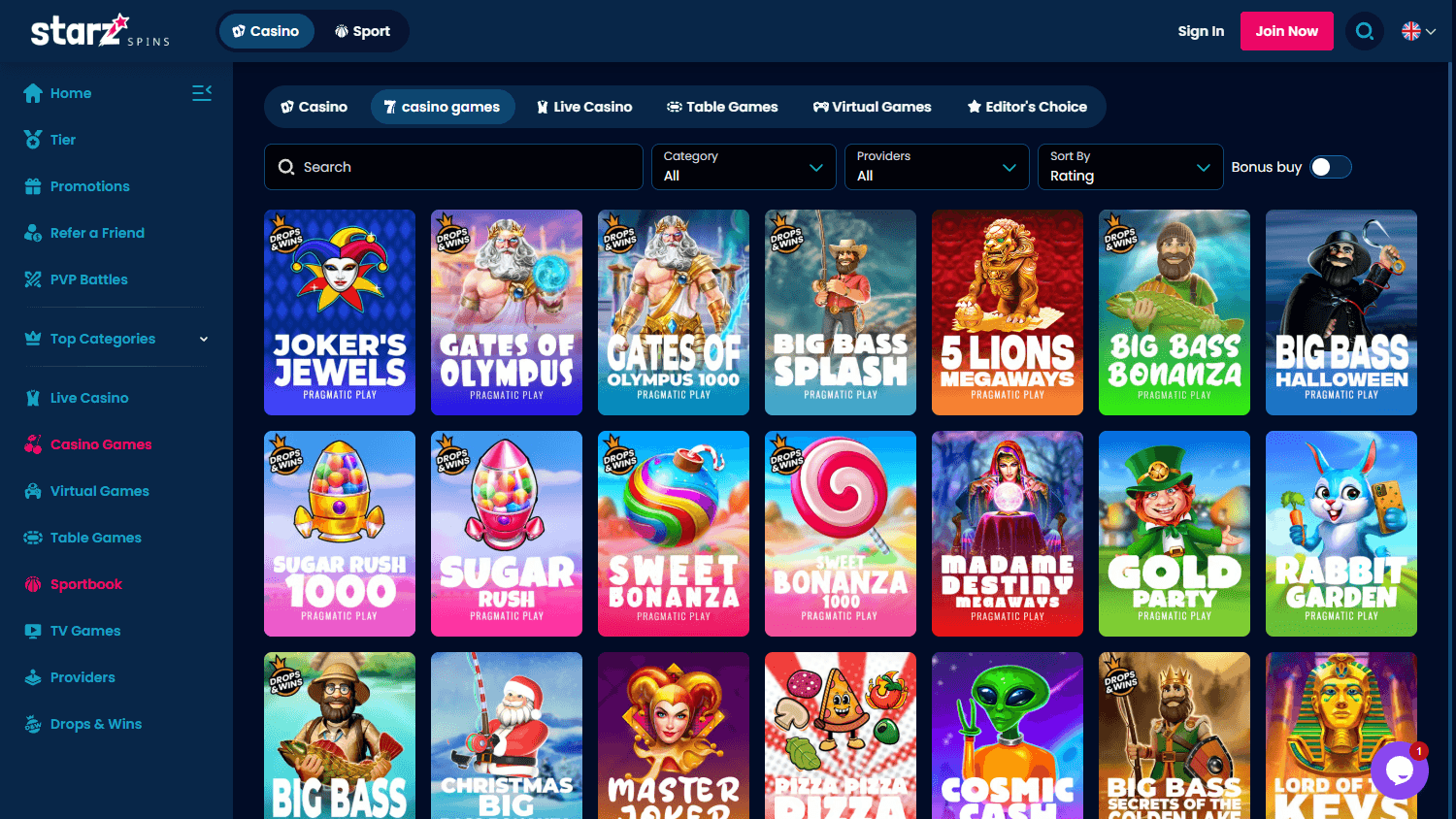Collapse sidebar with the menu toggle icon

click(x=202, y=93)
